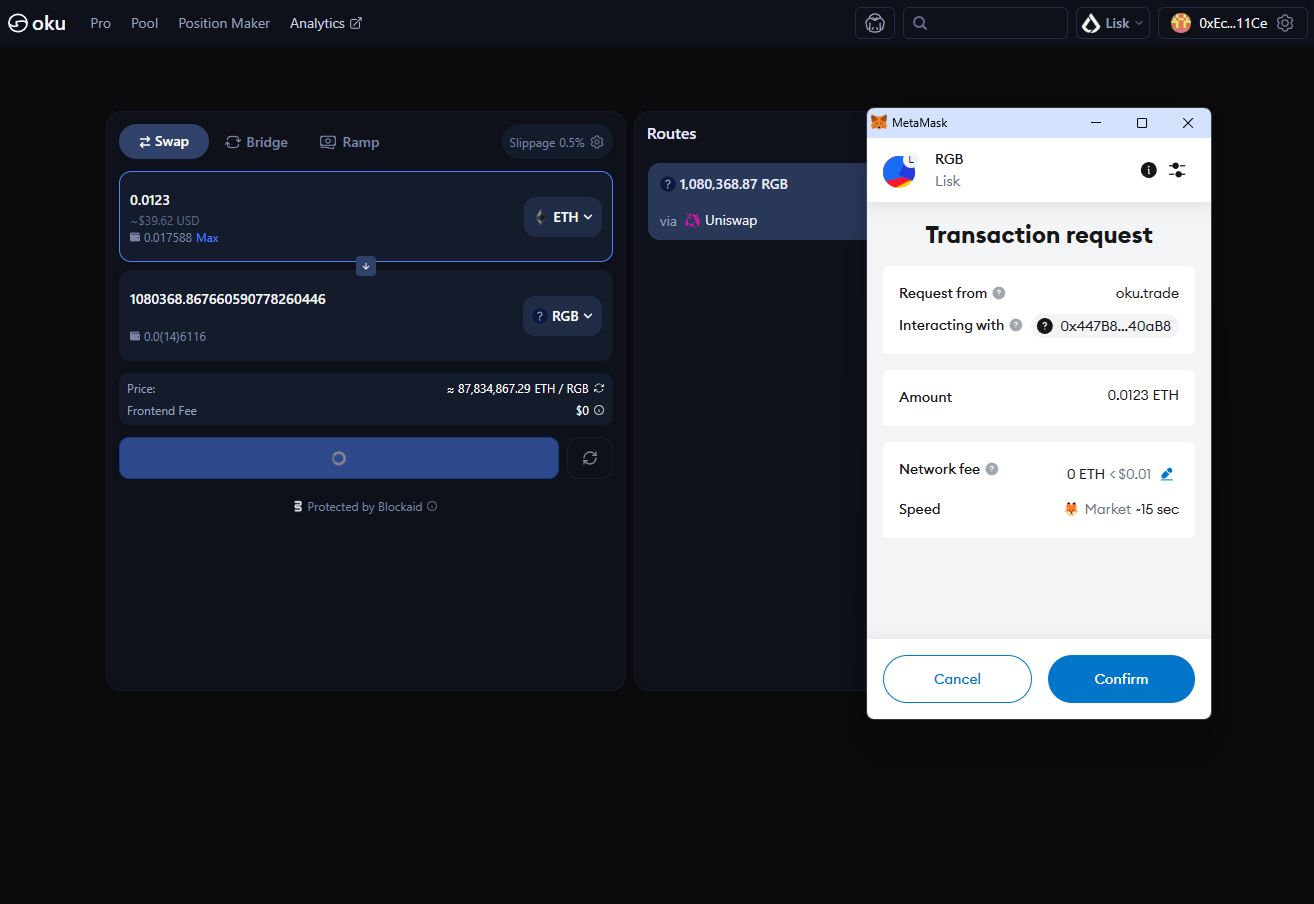Swap token direction arrow
1314x904 pixels.
click(366, 266)
